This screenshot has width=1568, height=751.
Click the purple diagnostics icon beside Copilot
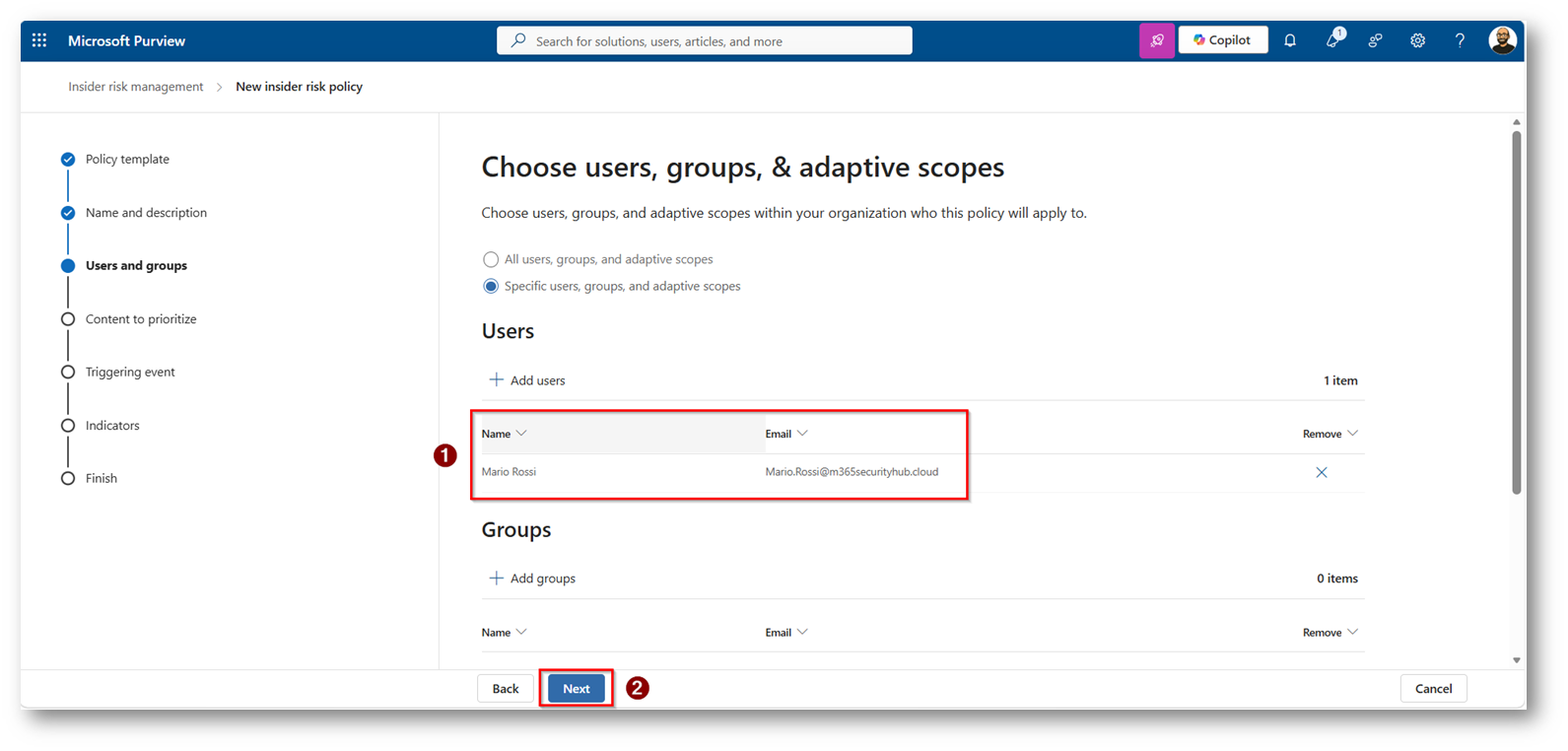[x=1157, y=40]
